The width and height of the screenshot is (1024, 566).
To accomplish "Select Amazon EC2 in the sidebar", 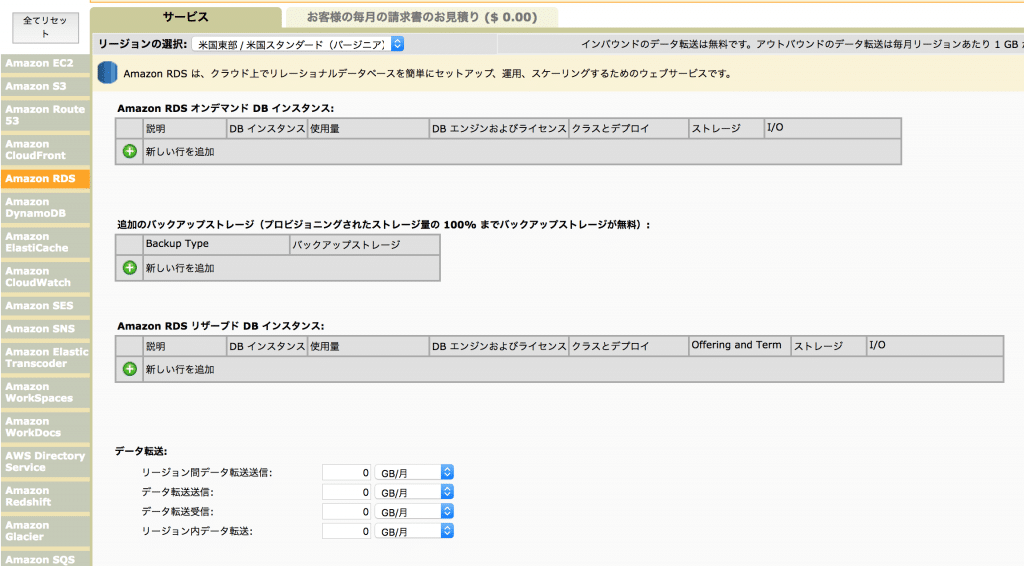I will click(x=45, y=63).
